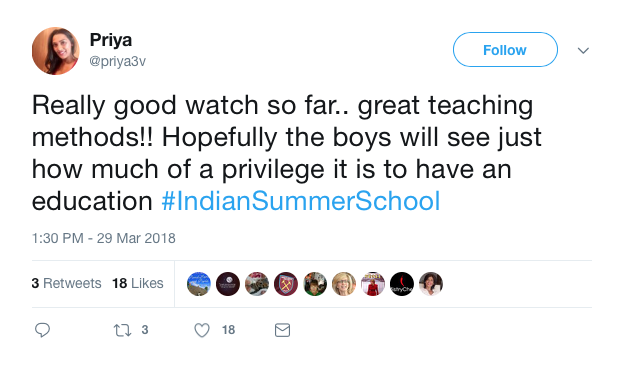Open the Priya display name
628x365 pixels.
click(111, 40)
